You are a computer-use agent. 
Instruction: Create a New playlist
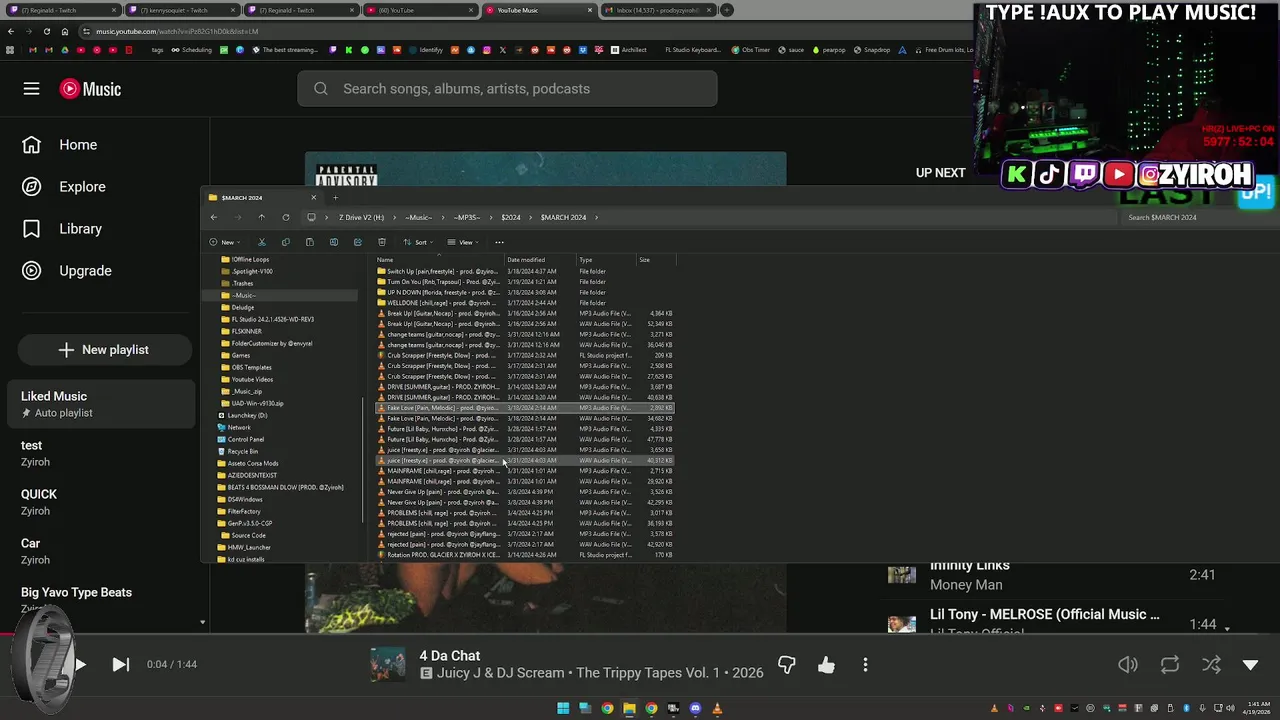coord(104,350)
